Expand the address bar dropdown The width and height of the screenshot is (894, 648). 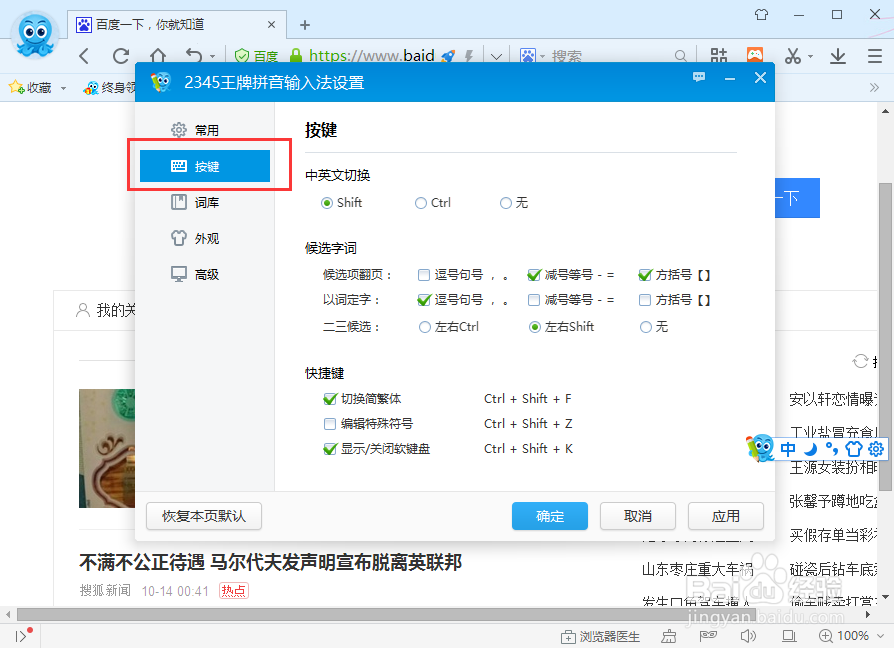coord(496,56)
